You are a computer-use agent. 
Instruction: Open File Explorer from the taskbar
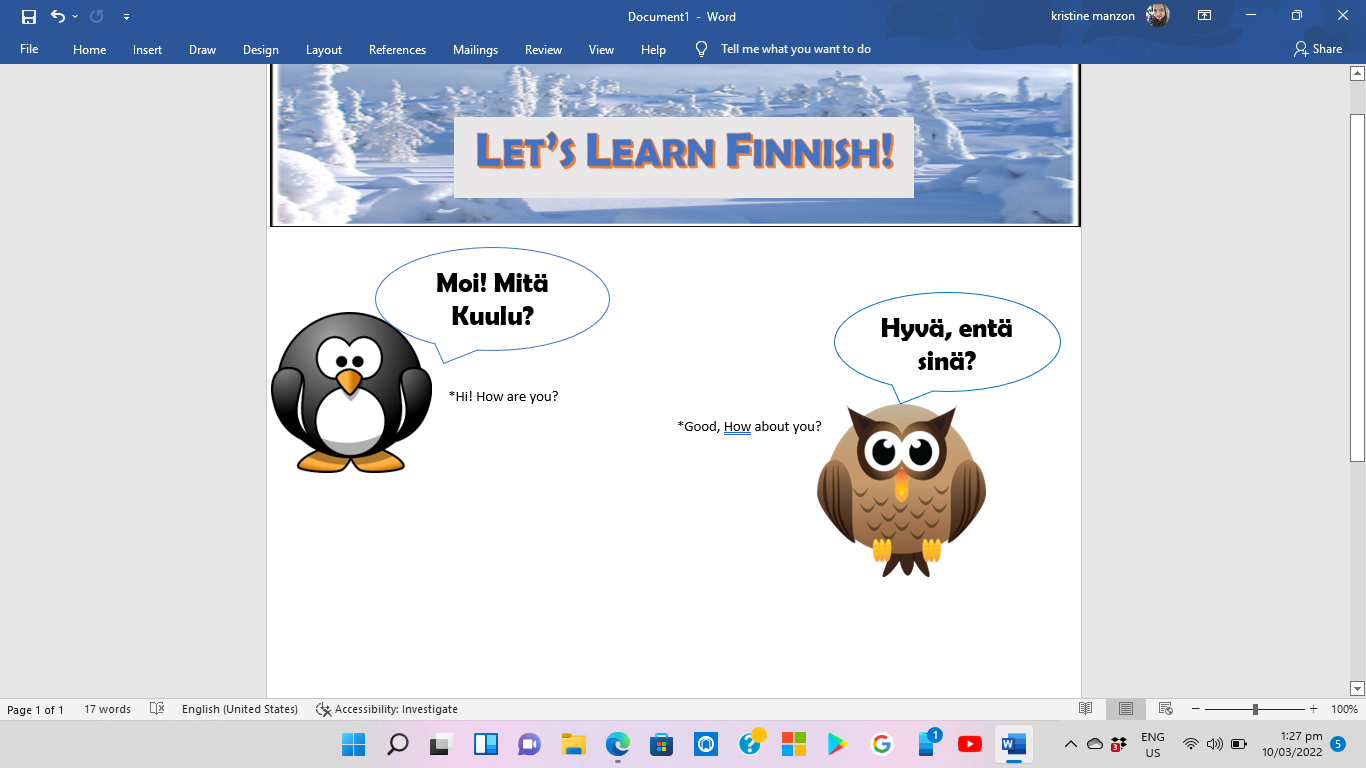tap(573, 744)
